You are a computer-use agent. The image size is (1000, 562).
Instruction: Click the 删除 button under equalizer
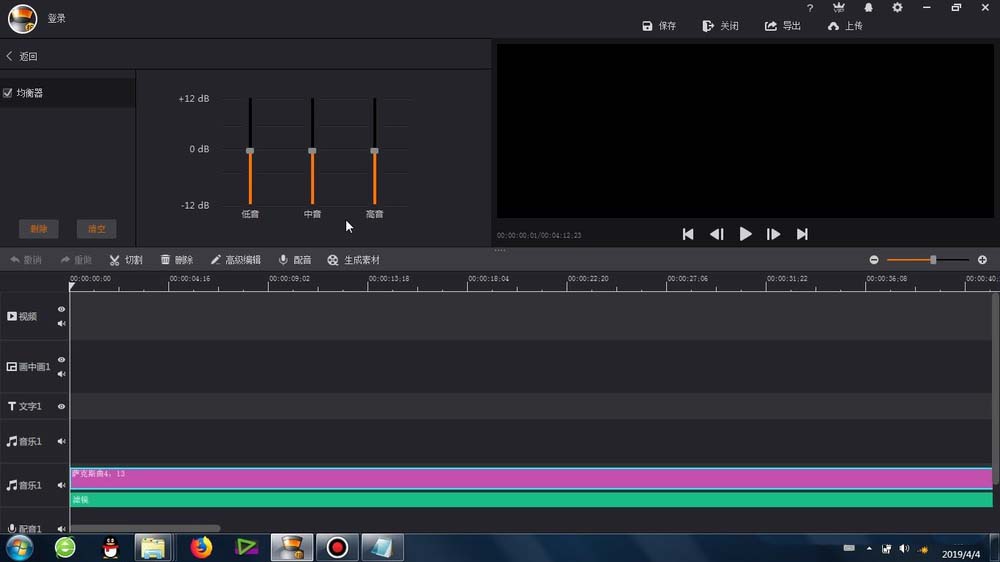click(39, 229)
